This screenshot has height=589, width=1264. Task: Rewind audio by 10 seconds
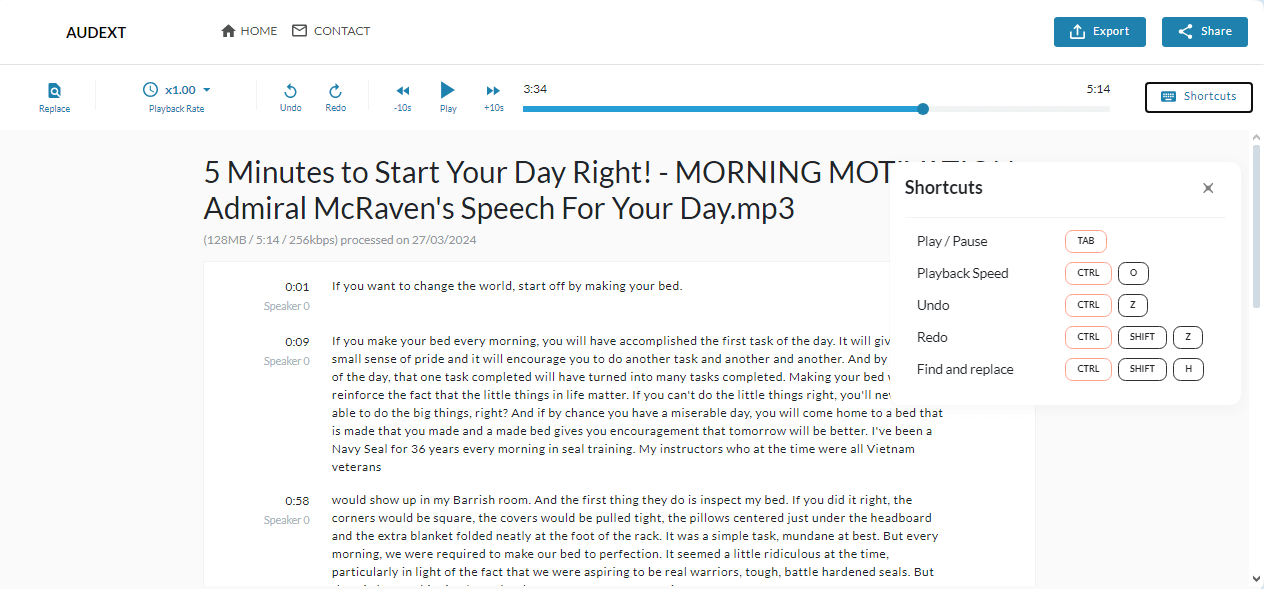click(x=402, y=91)
